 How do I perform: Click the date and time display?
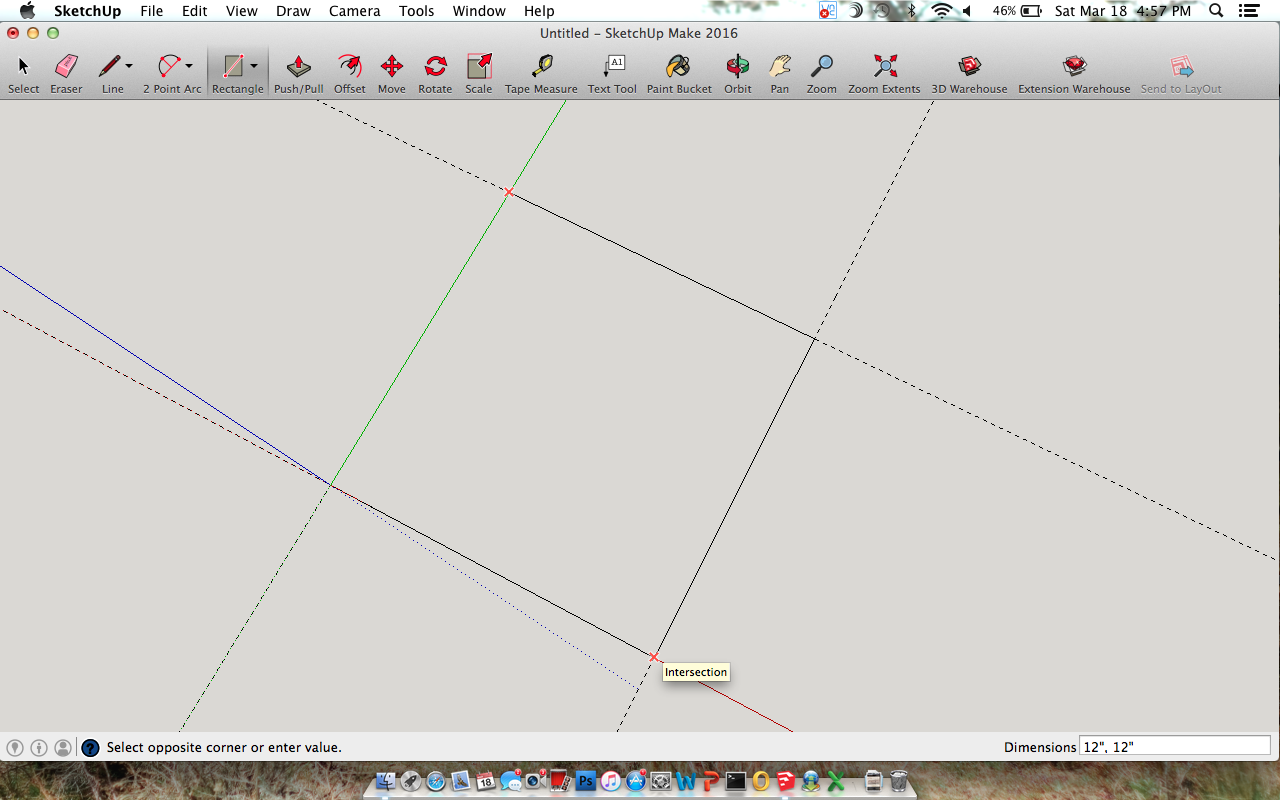tap(1122, 11)
